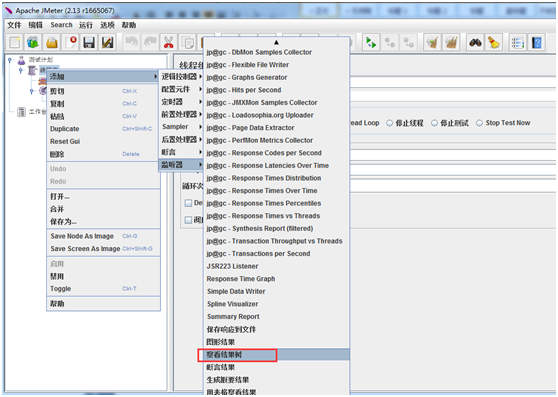Choose 删除 in context menu

103,154
